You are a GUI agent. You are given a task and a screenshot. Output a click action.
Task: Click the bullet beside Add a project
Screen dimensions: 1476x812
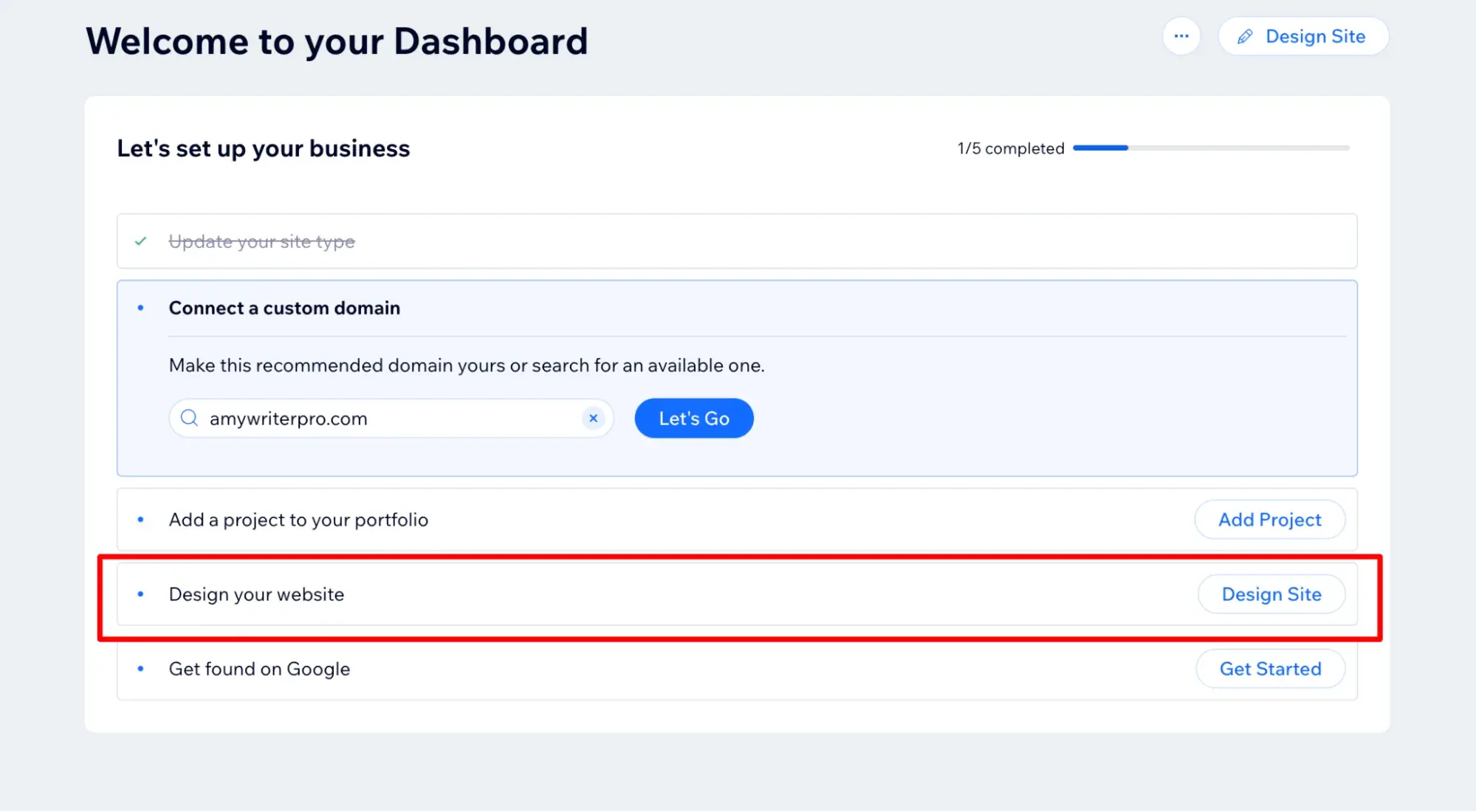141,520
